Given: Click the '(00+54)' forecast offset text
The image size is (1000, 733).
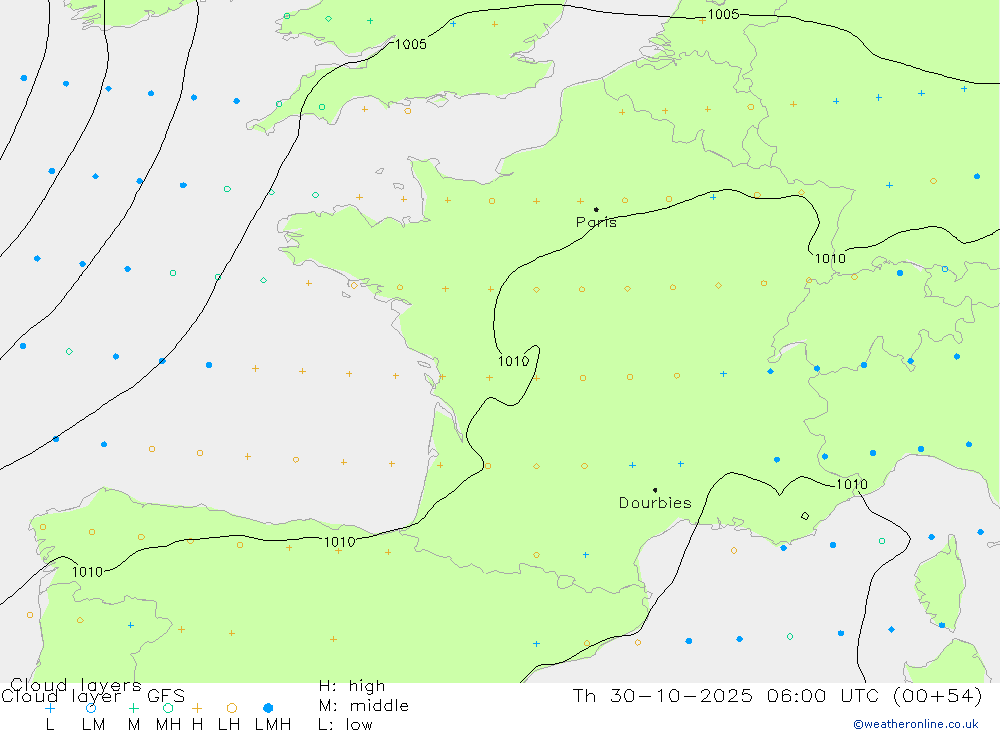Looking at the screenshot, I should pos(938,695).
